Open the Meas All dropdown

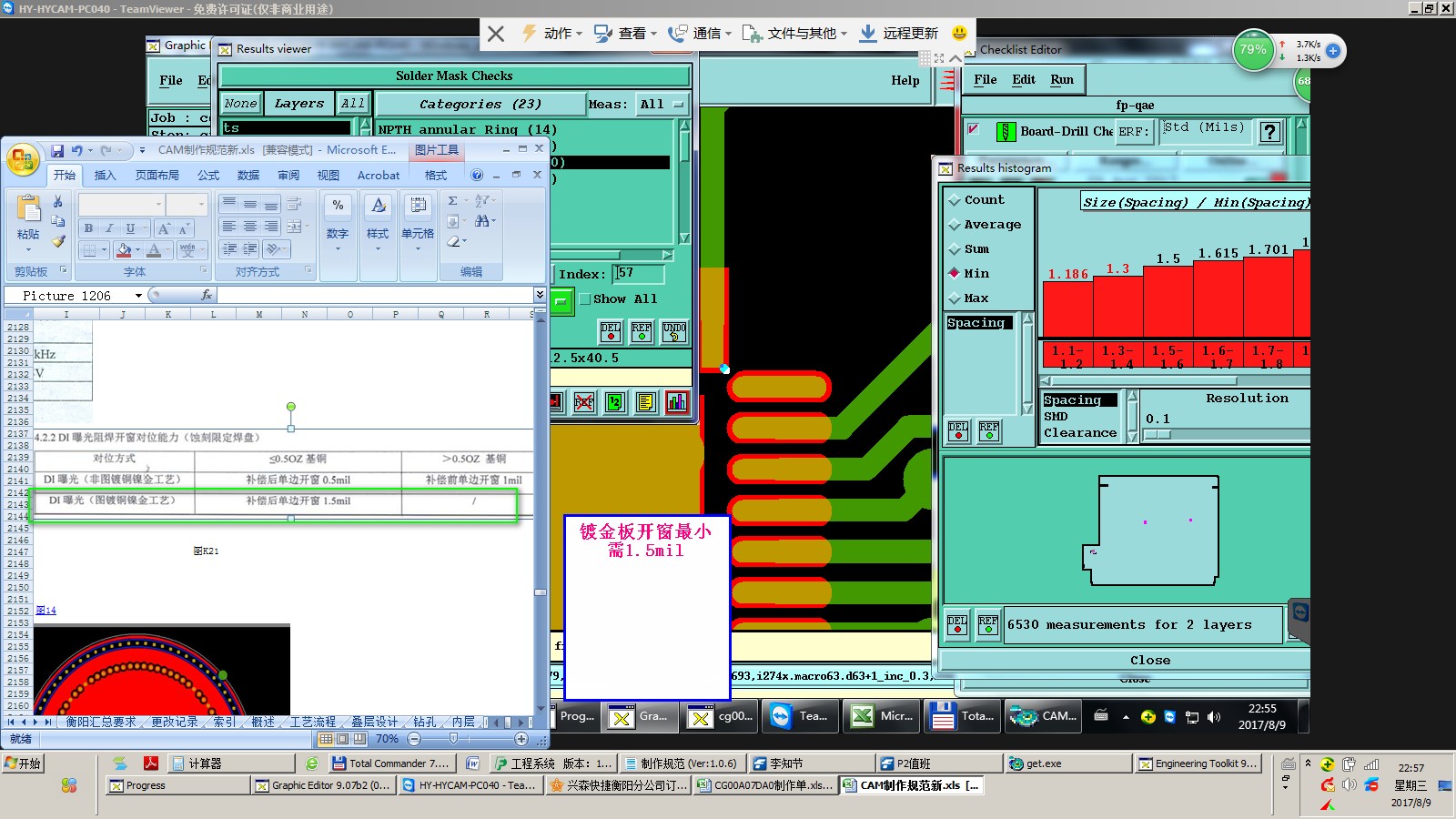tap(662, 105)
